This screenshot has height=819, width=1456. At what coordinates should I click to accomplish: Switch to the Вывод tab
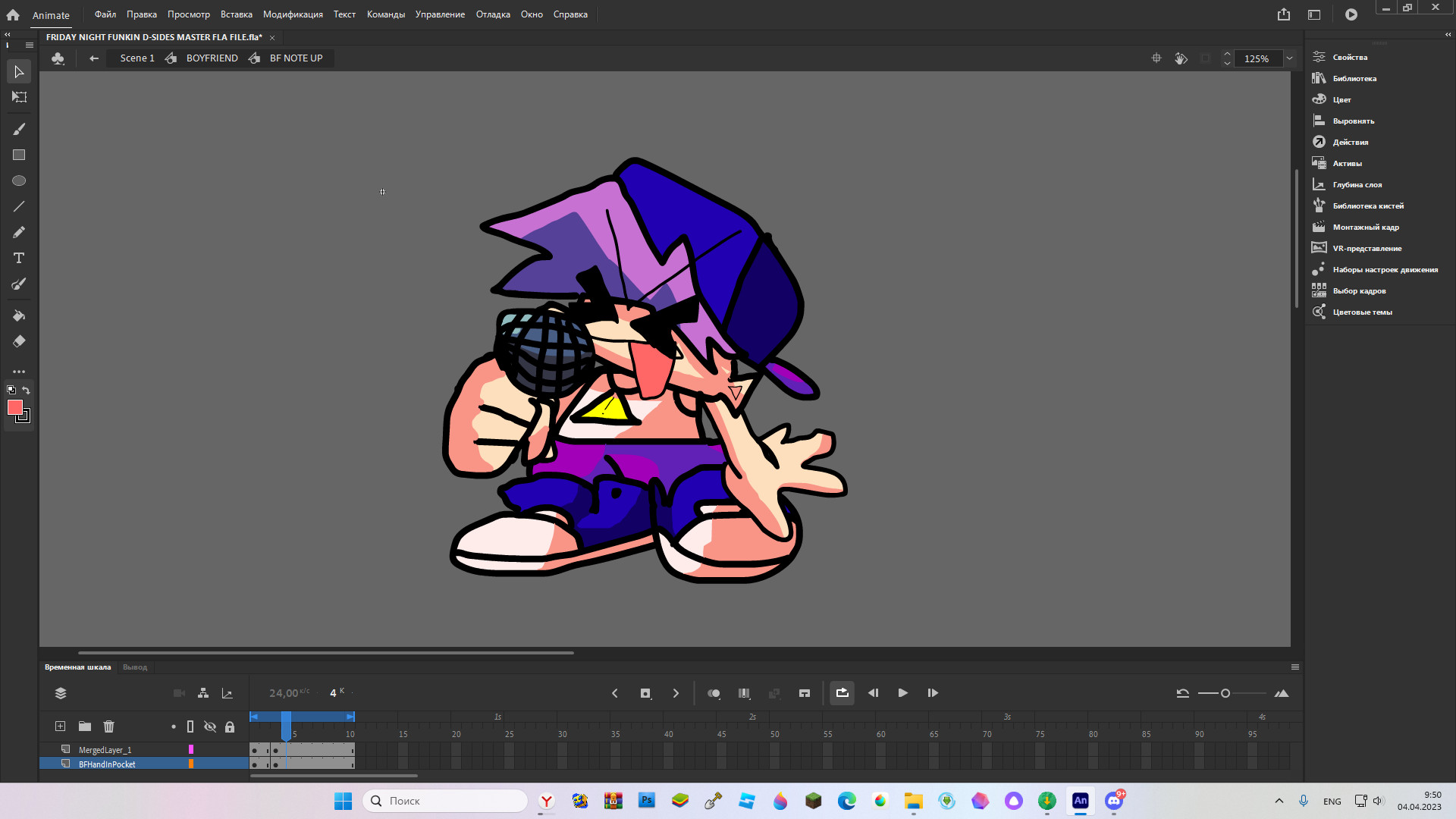pyautogui.click(x=135, y=667)
